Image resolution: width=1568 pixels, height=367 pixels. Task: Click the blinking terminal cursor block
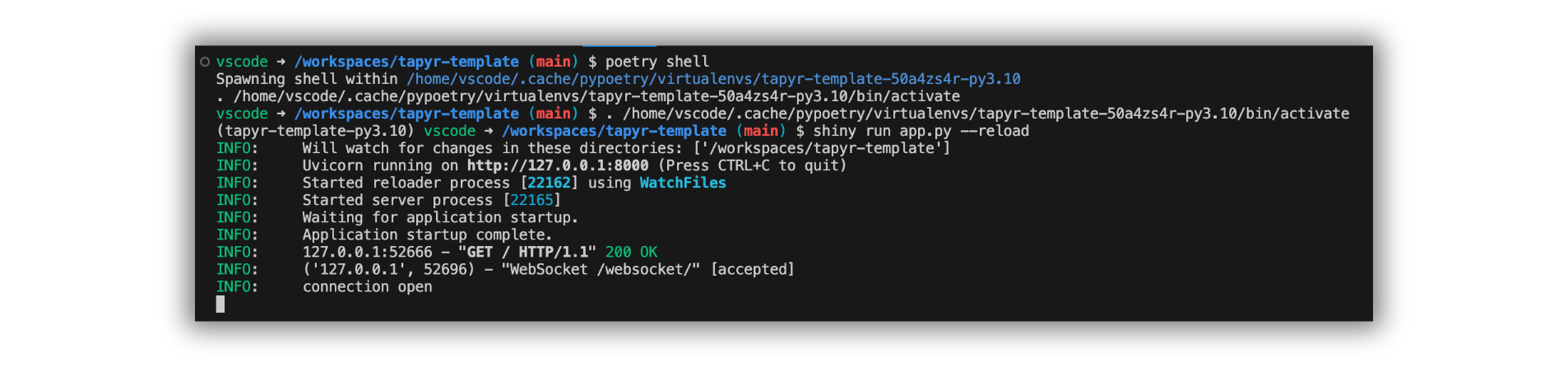click(x=220, y=304)
